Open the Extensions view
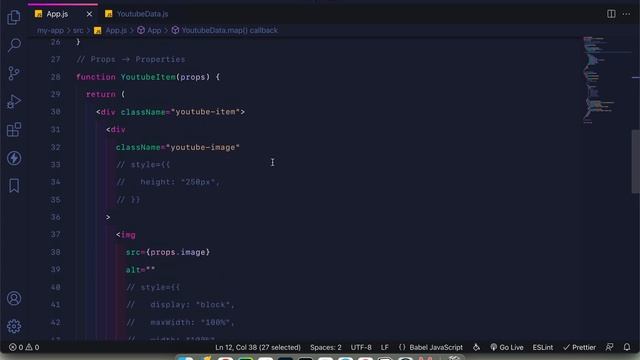The width and height of the screenshot is (640, 360). click(14, 130)
